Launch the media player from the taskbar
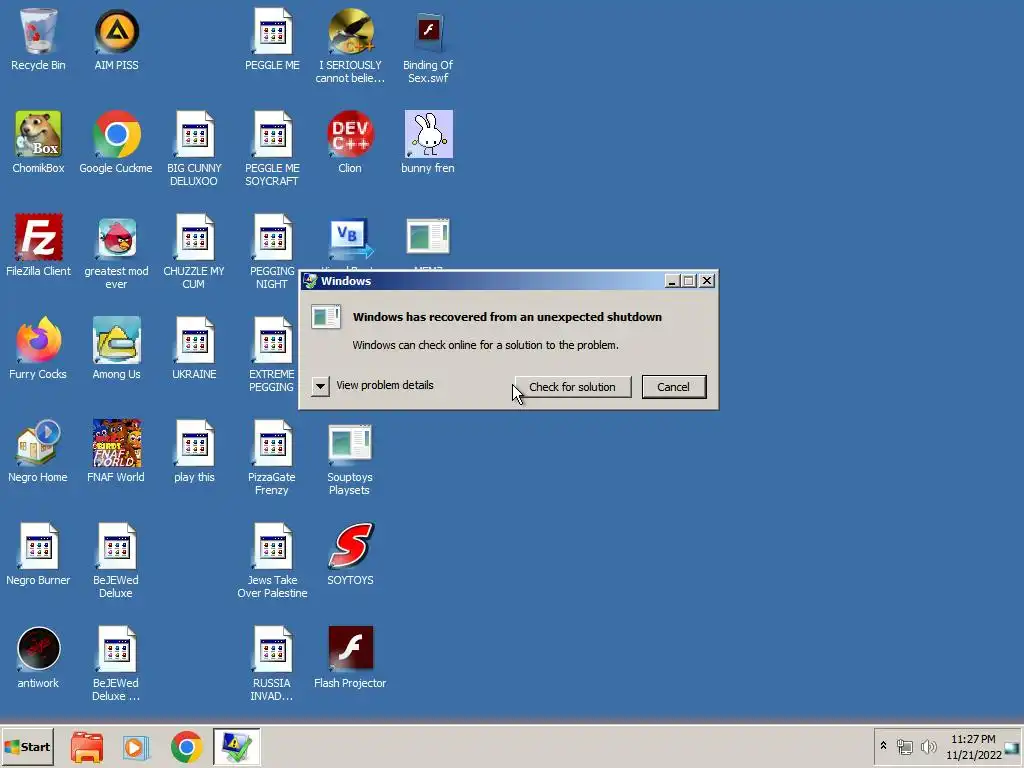The height and width of the screenshot is (768, 1024). 136,746
